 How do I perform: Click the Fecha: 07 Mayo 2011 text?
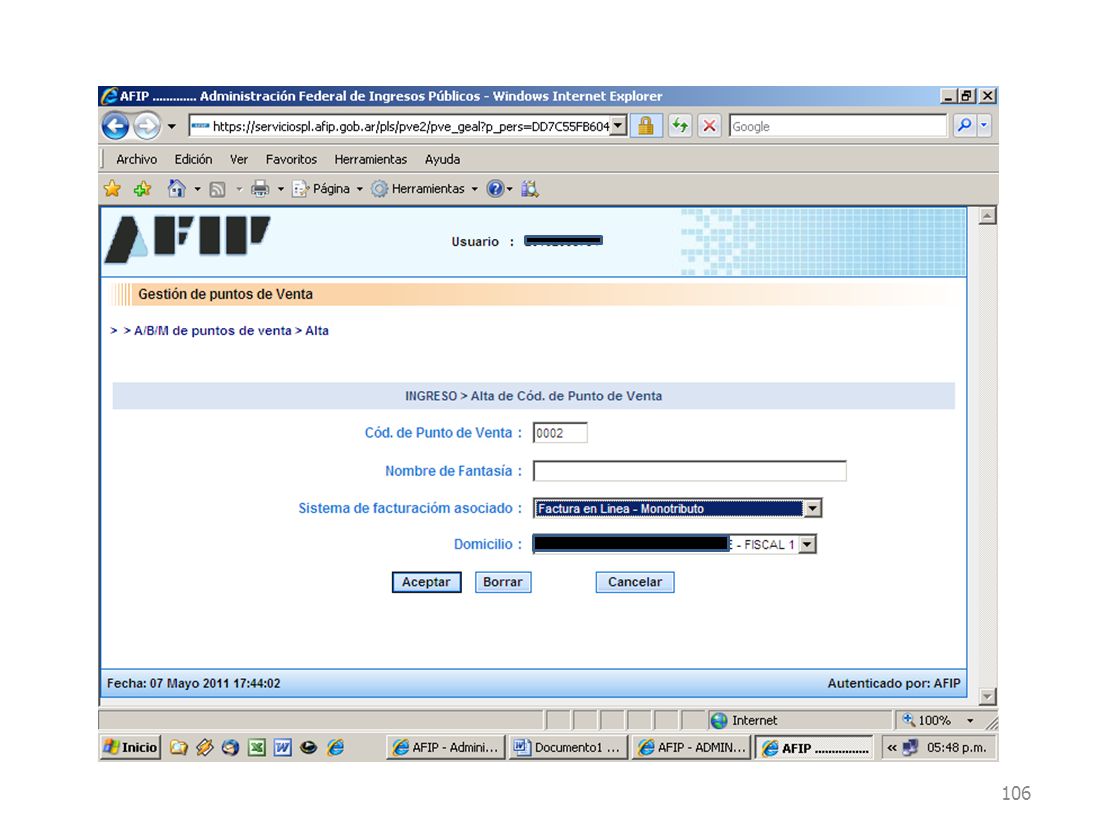(194, 684)
